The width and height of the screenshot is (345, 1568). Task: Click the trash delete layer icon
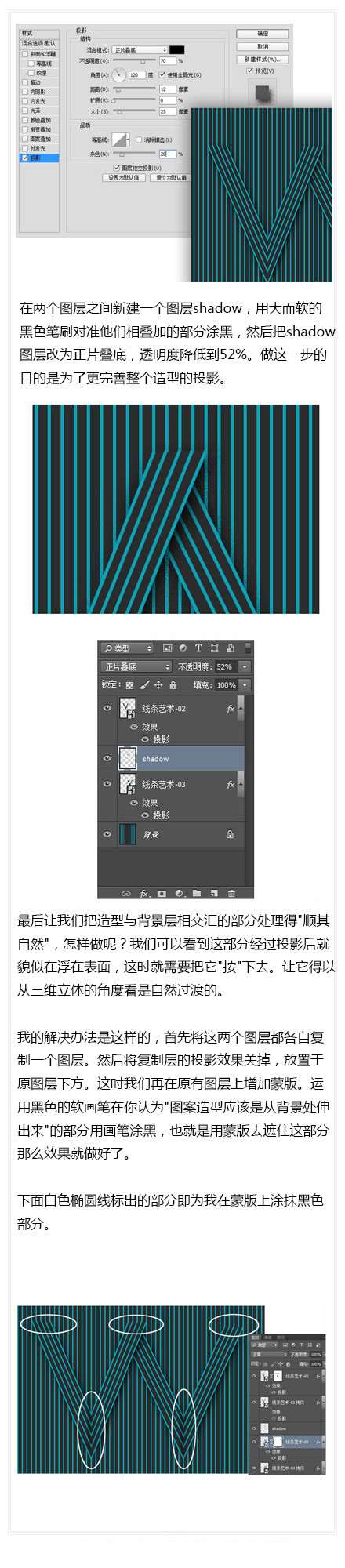pos(231,893)
